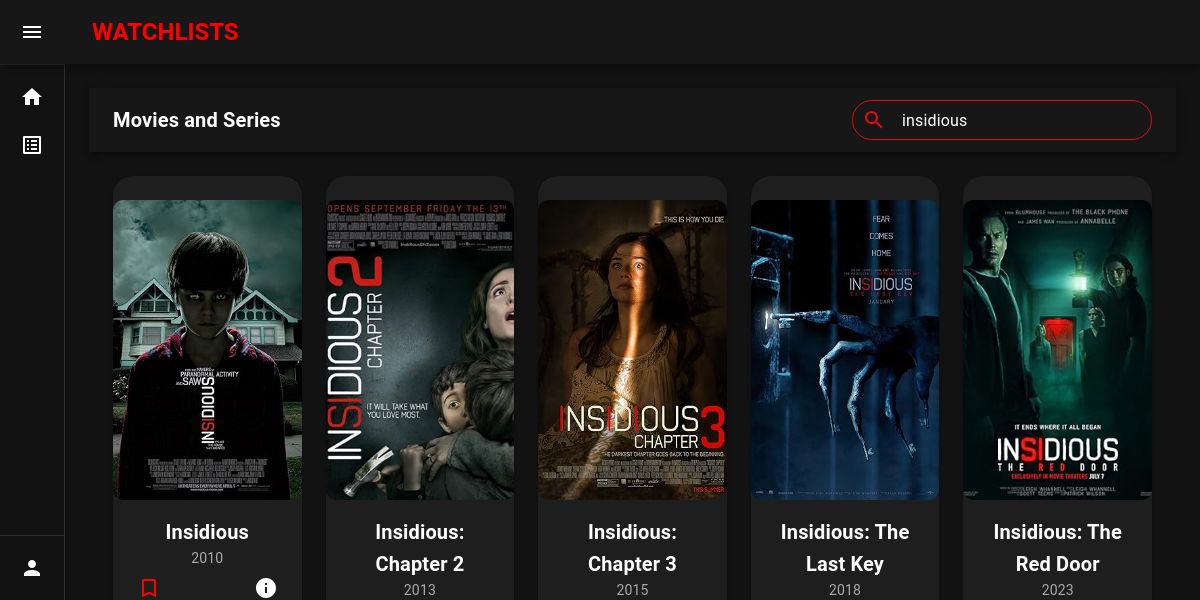
Task: Open the user profile icon
Action: tap(32, 568)
